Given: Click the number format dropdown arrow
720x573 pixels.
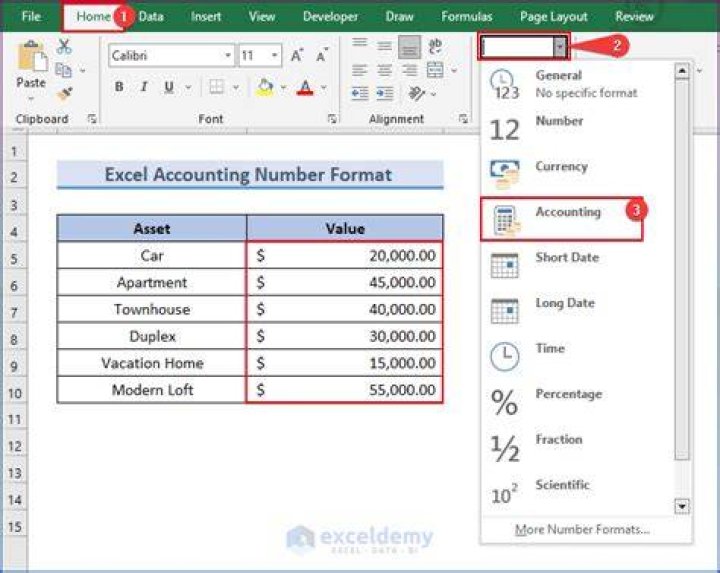Looking at the screenshot, I should 560,46.
